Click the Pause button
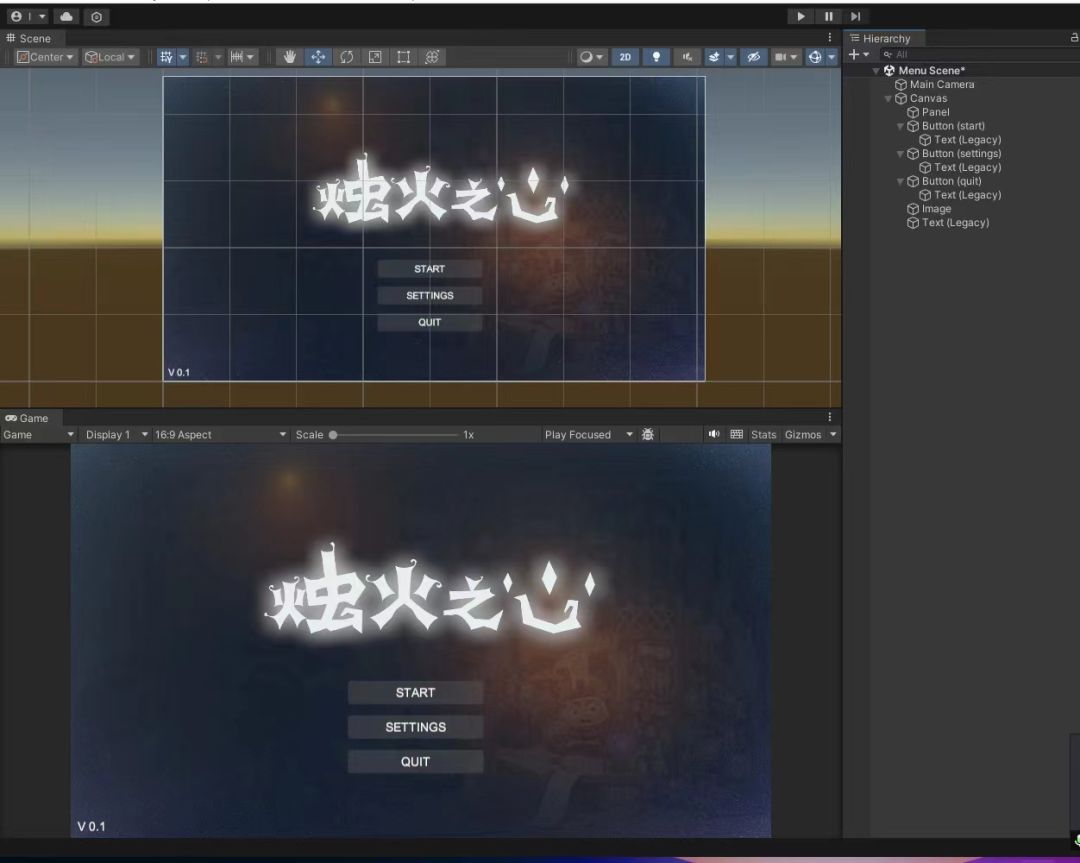Screen dimensions: 1080x863 (829, 17)
